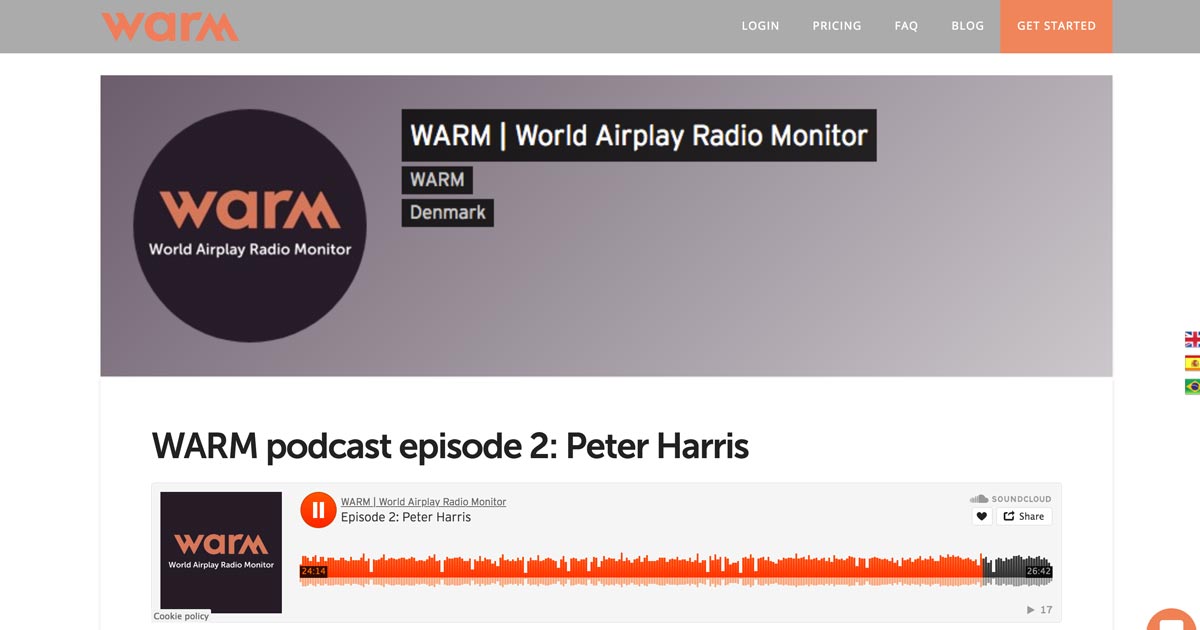This screenshot has height=630, width=1200.
Task: Open the player's artist link 'WARM | World Airplay Radio Monitor'
Action: [424, 502]
